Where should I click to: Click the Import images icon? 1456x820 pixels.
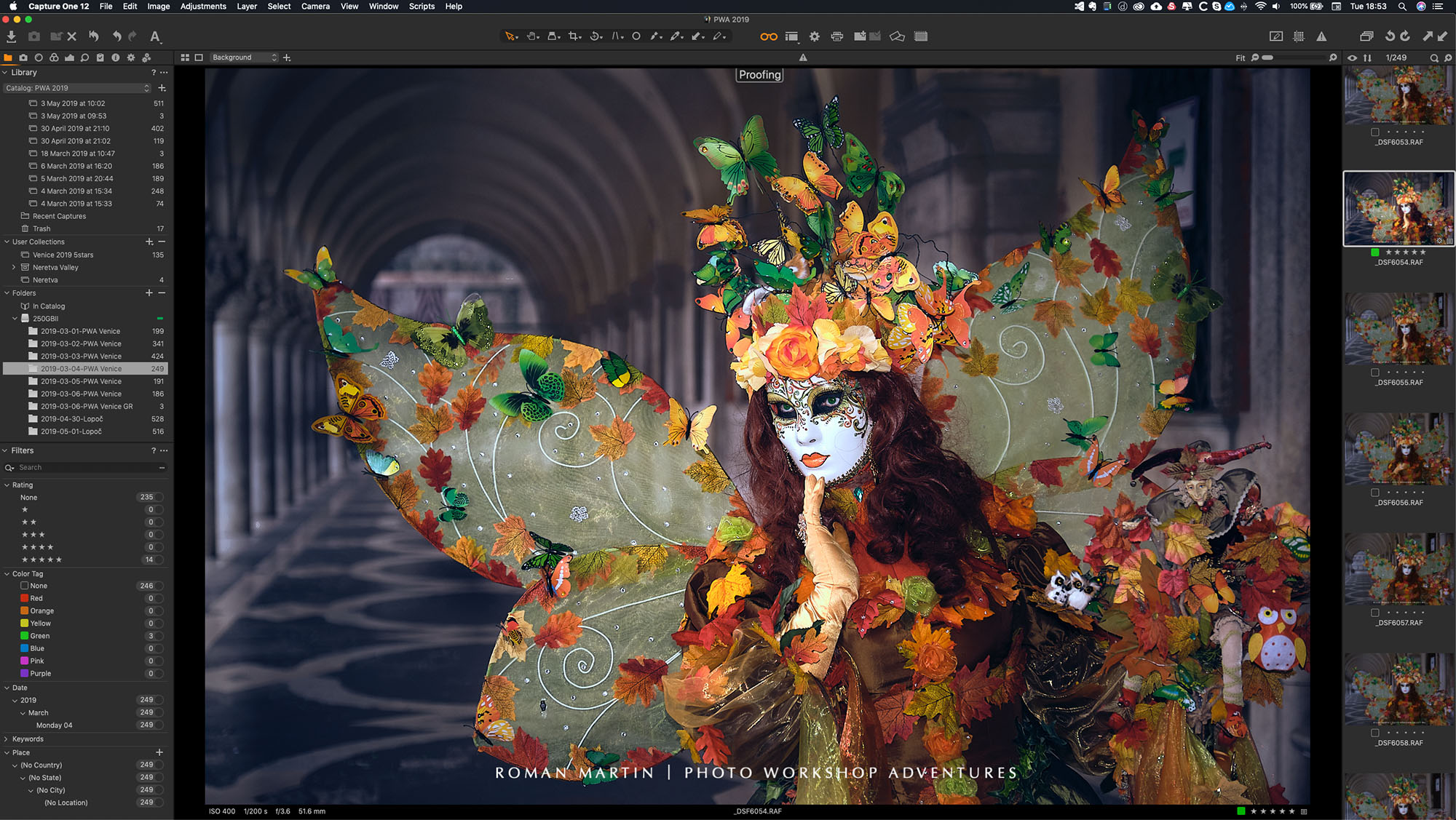[12, 36]
